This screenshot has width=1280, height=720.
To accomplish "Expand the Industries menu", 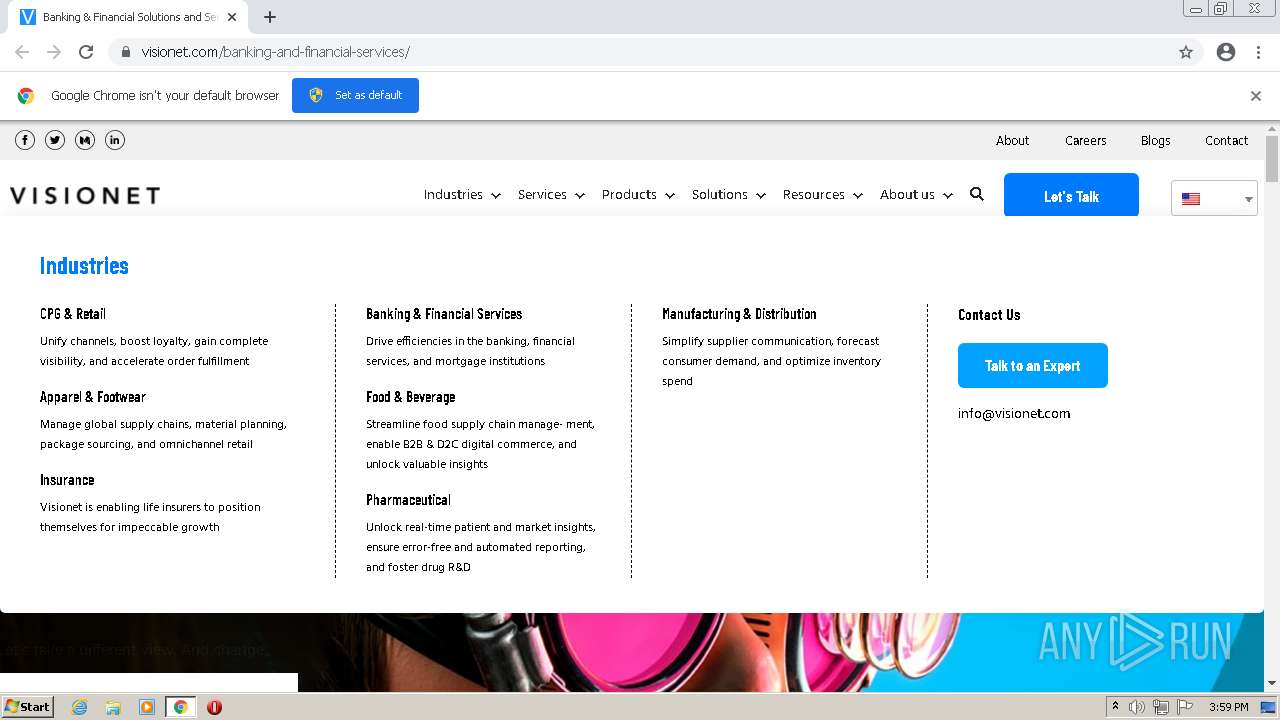I will (462, 195).
